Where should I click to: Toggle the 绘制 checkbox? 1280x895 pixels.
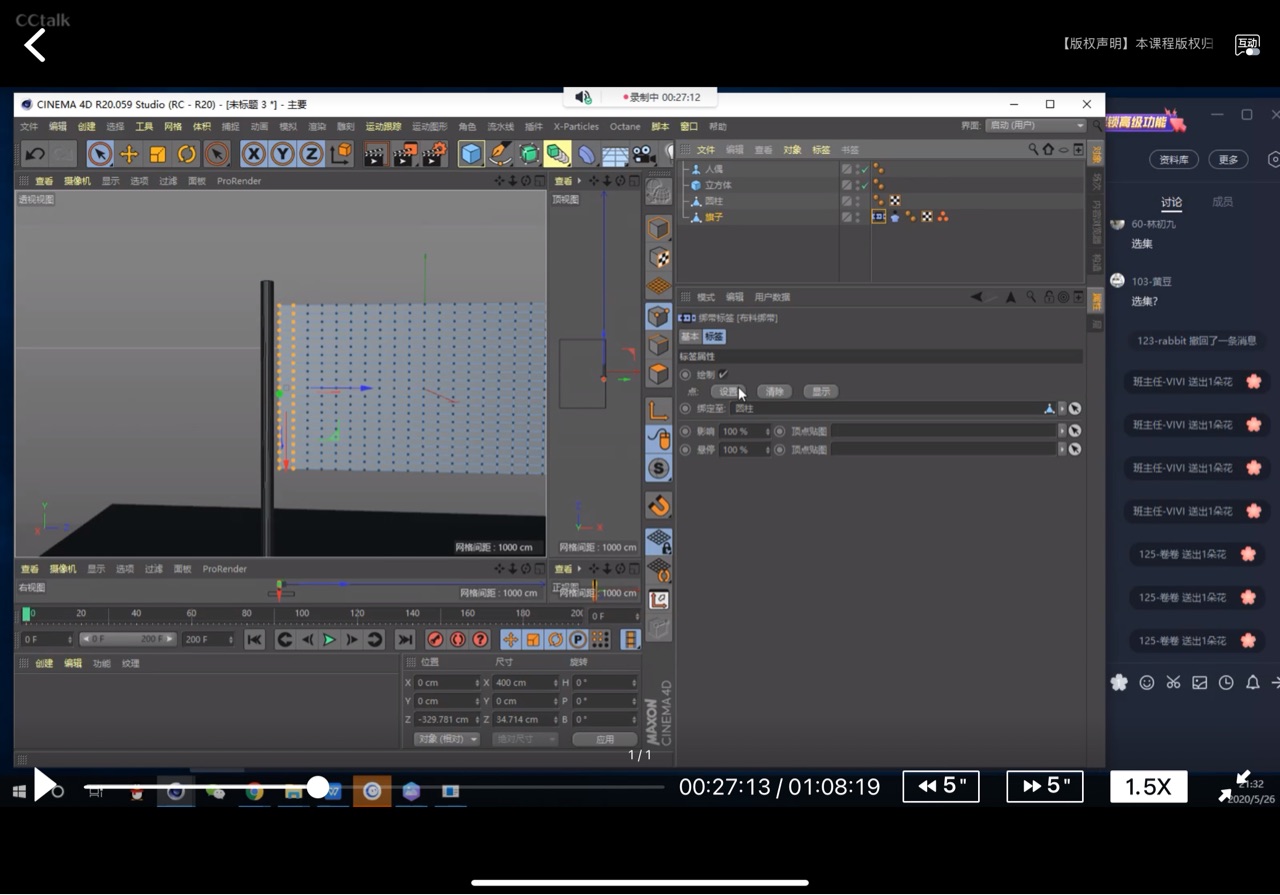(723, 374)
